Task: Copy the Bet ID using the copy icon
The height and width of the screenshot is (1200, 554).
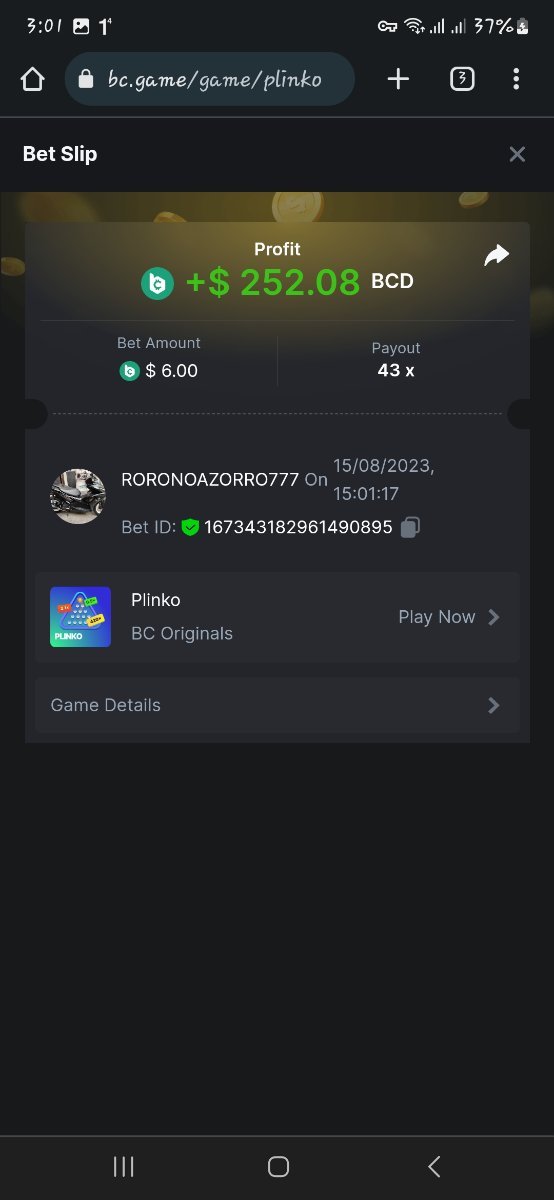Action: [x=410, y=527]
